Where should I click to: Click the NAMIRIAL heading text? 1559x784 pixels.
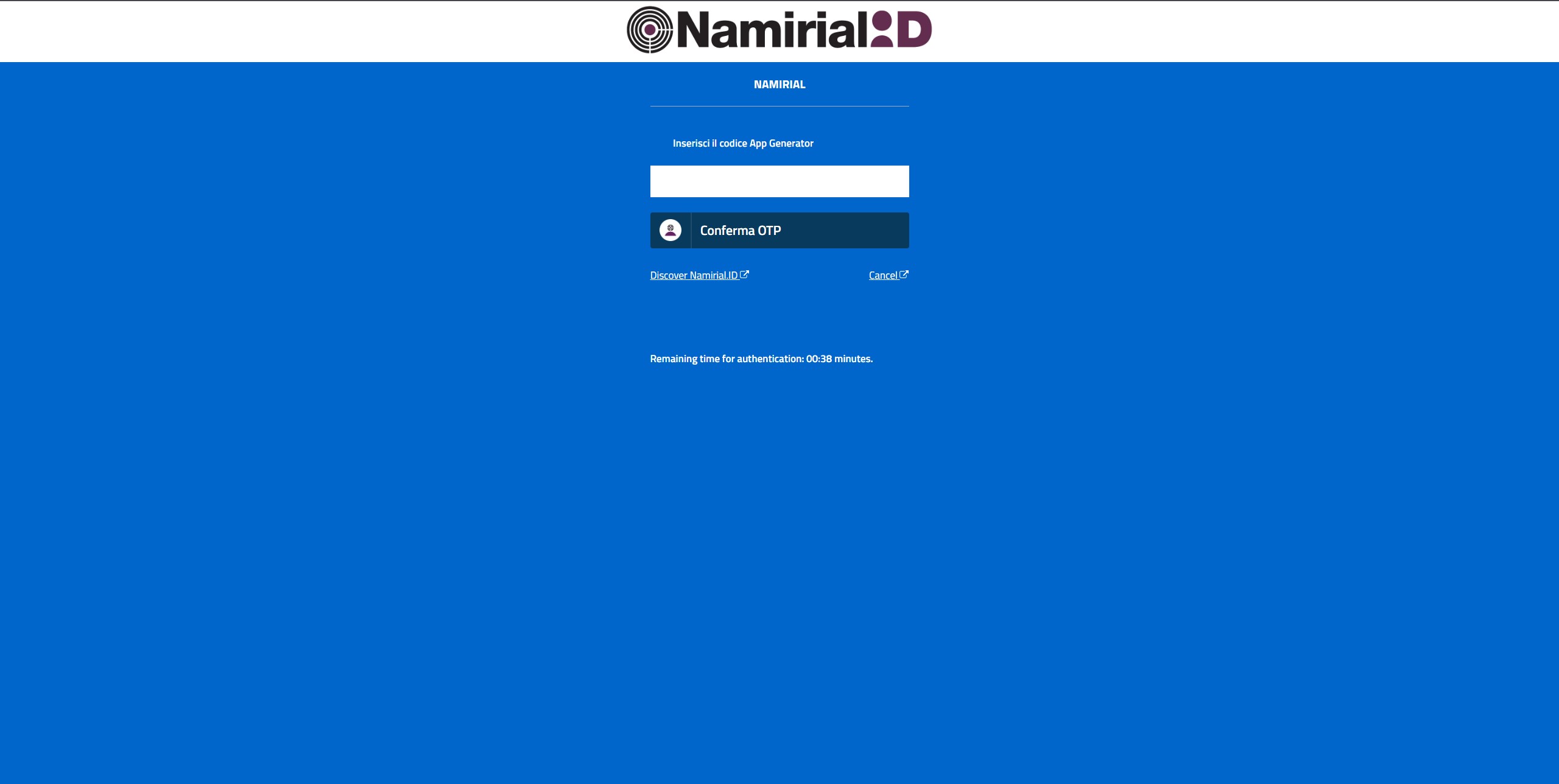pos(779,85)
